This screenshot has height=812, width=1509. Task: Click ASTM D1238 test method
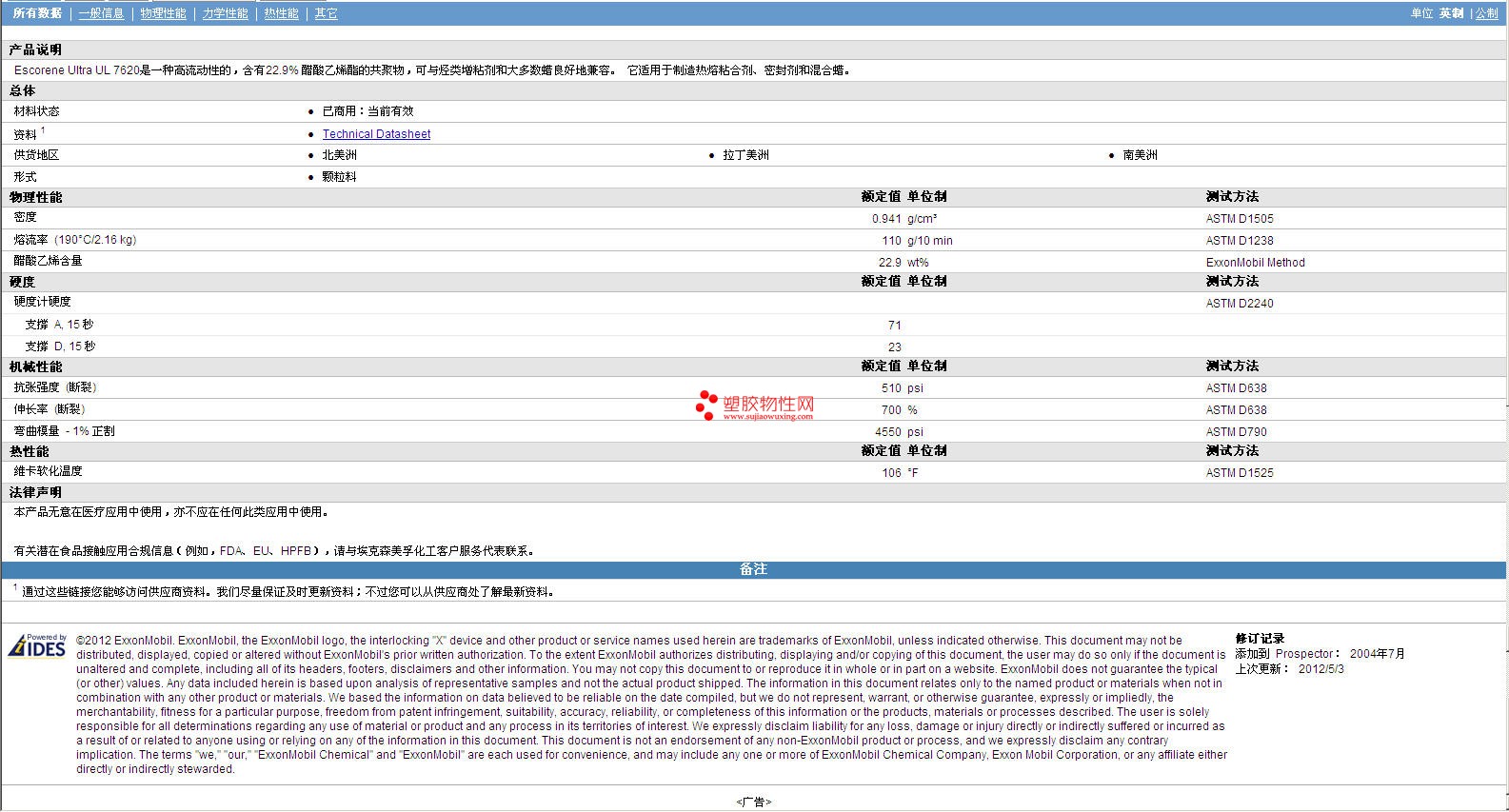1239,241
